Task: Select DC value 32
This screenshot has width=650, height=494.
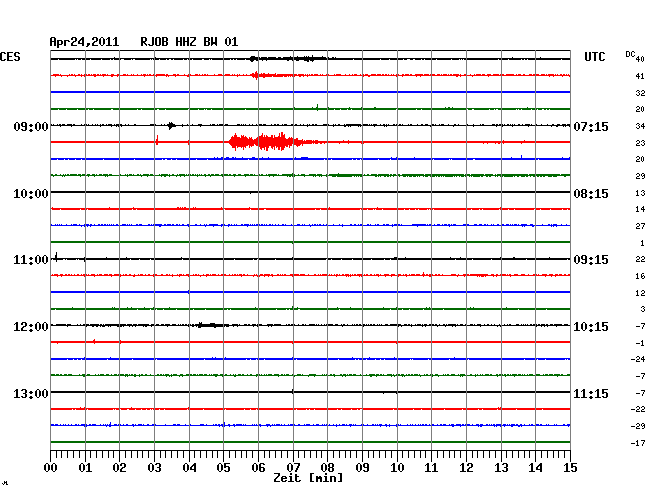Action: pos(640,93)
